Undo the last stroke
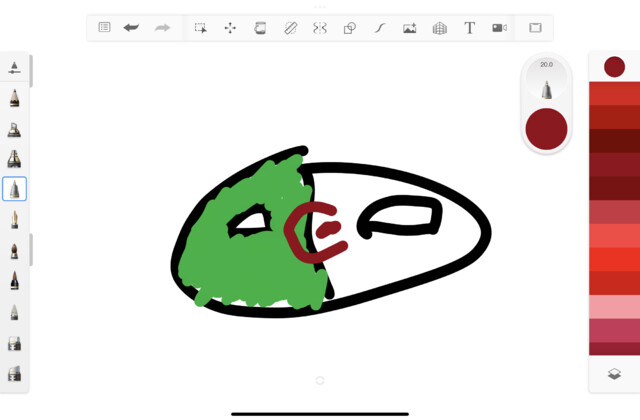The width and height of the screenshot is (640, 420). click(131, 28)
